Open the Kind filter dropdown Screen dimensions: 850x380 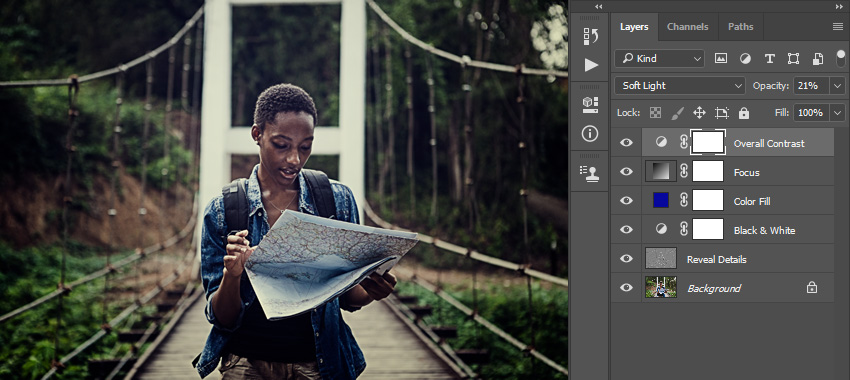point(659,59)
